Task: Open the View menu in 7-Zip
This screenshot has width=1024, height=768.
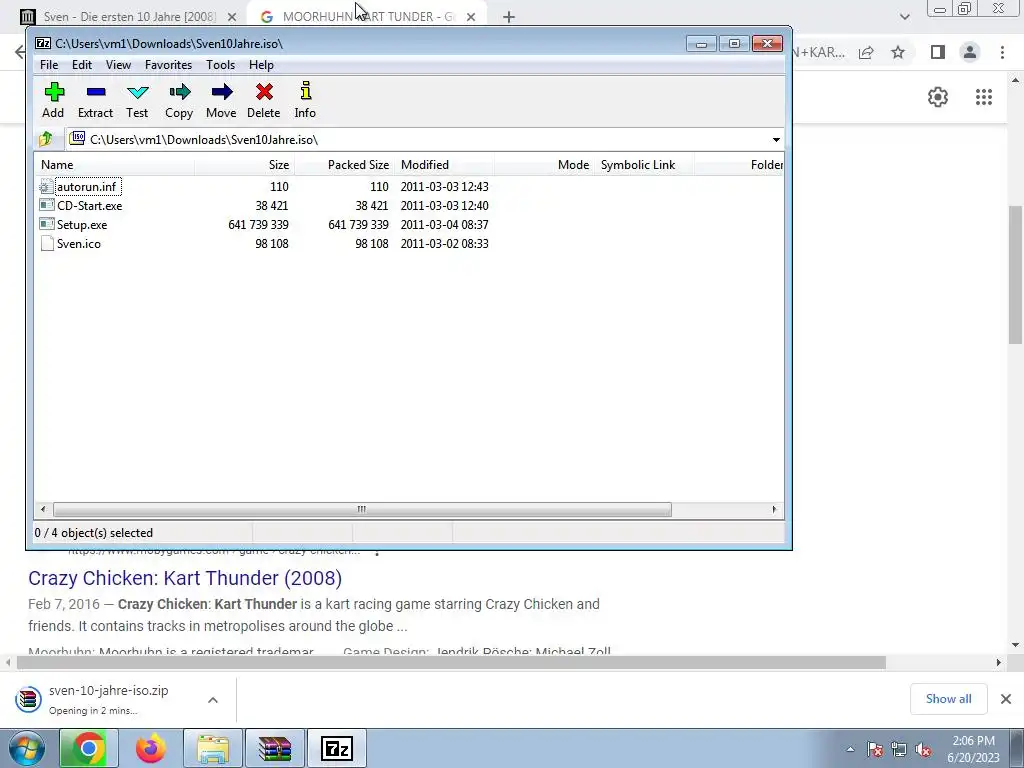Action: (118, 65)
